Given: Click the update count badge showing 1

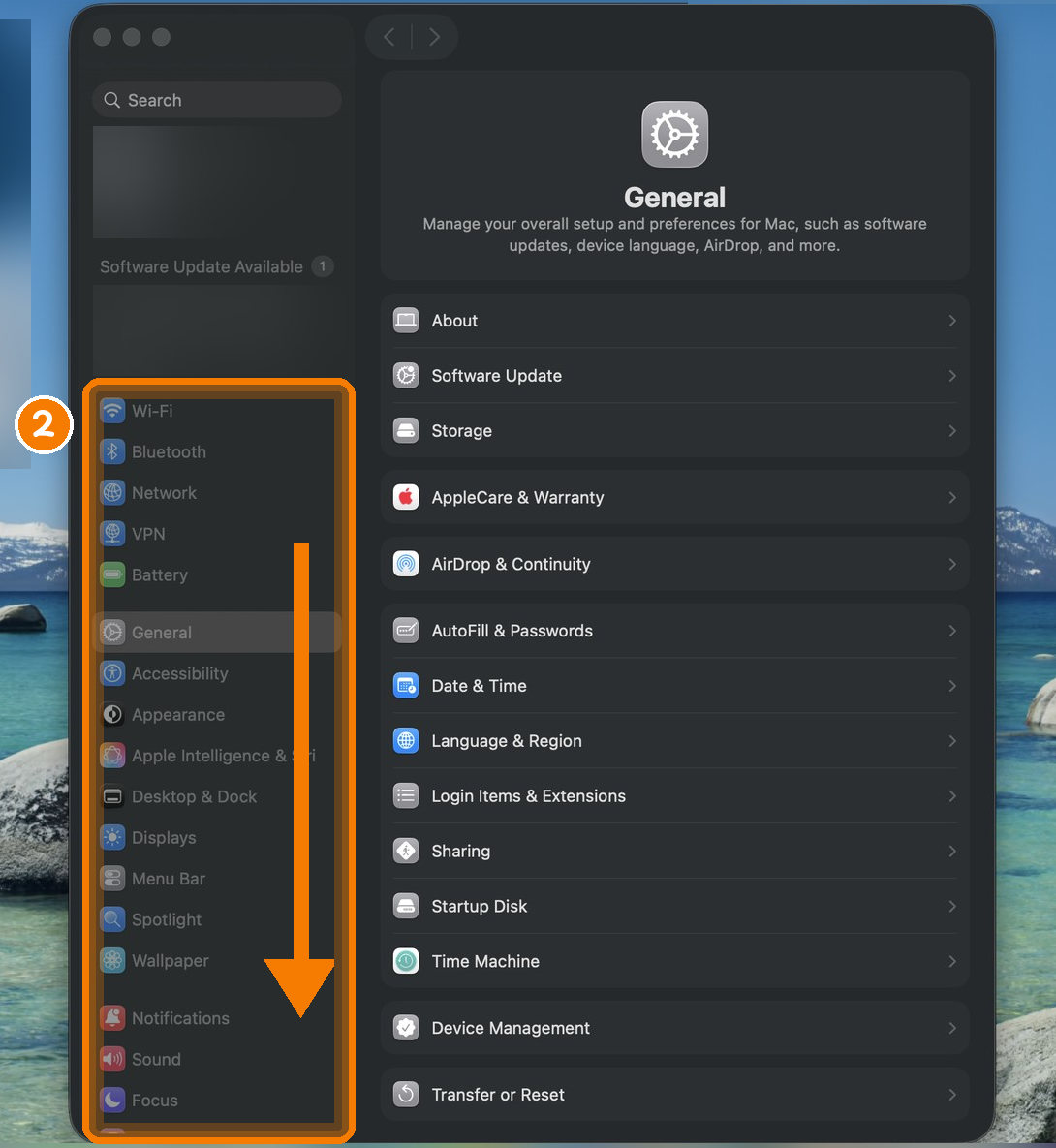Looking at the screenshot, I should [323, 266].
